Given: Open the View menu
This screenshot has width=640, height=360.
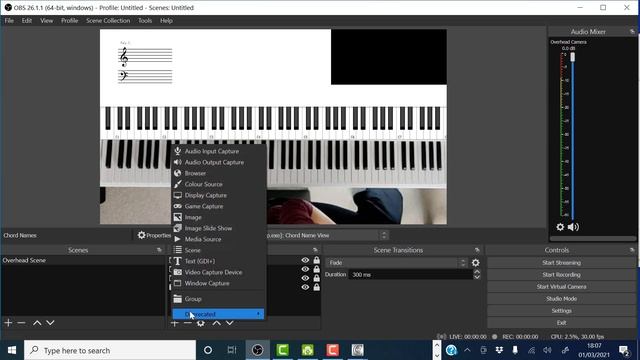Looking at the screenshot, I should tap(47, 20).
